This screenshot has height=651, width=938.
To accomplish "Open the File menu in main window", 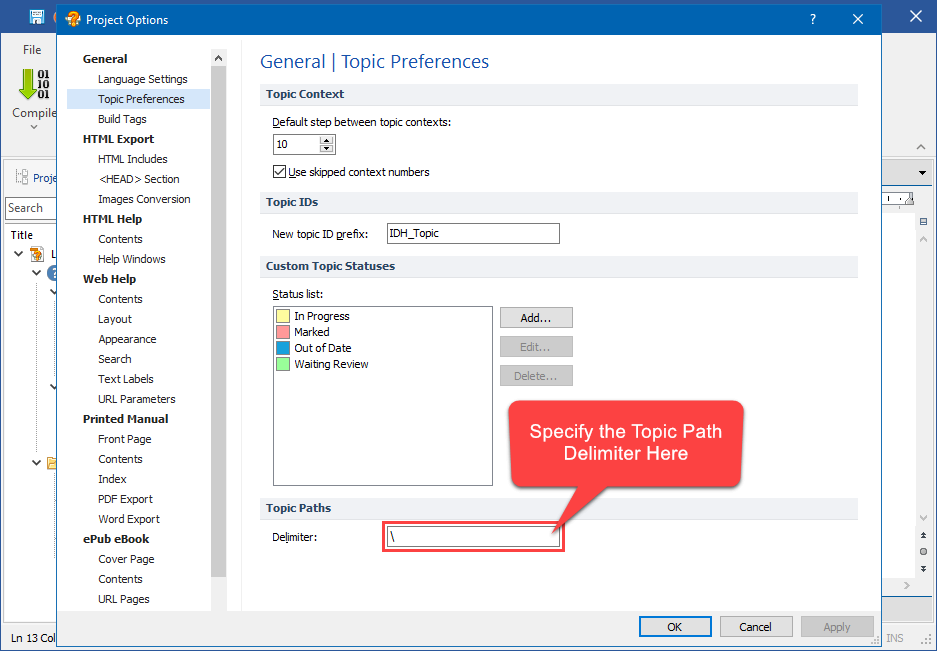I will 32,50.
